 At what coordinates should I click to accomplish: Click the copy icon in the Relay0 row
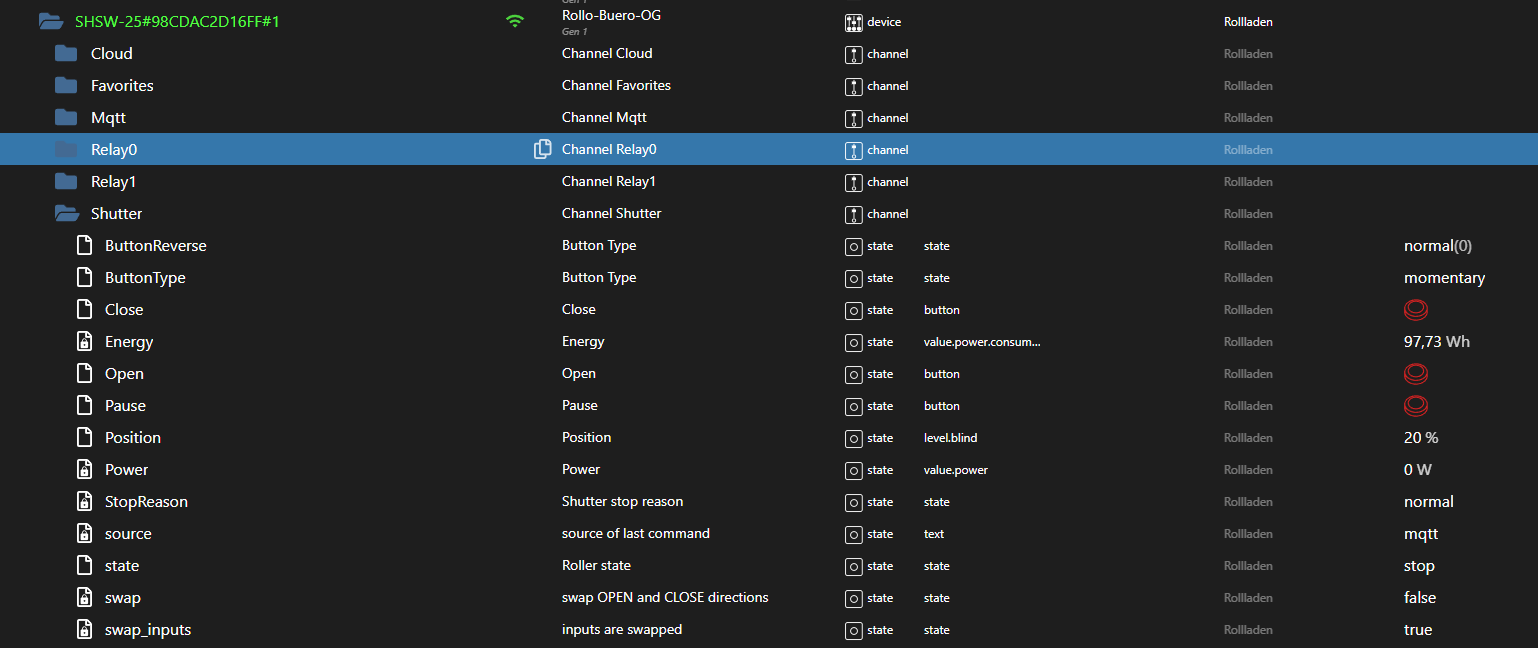(x=543, y=150)
